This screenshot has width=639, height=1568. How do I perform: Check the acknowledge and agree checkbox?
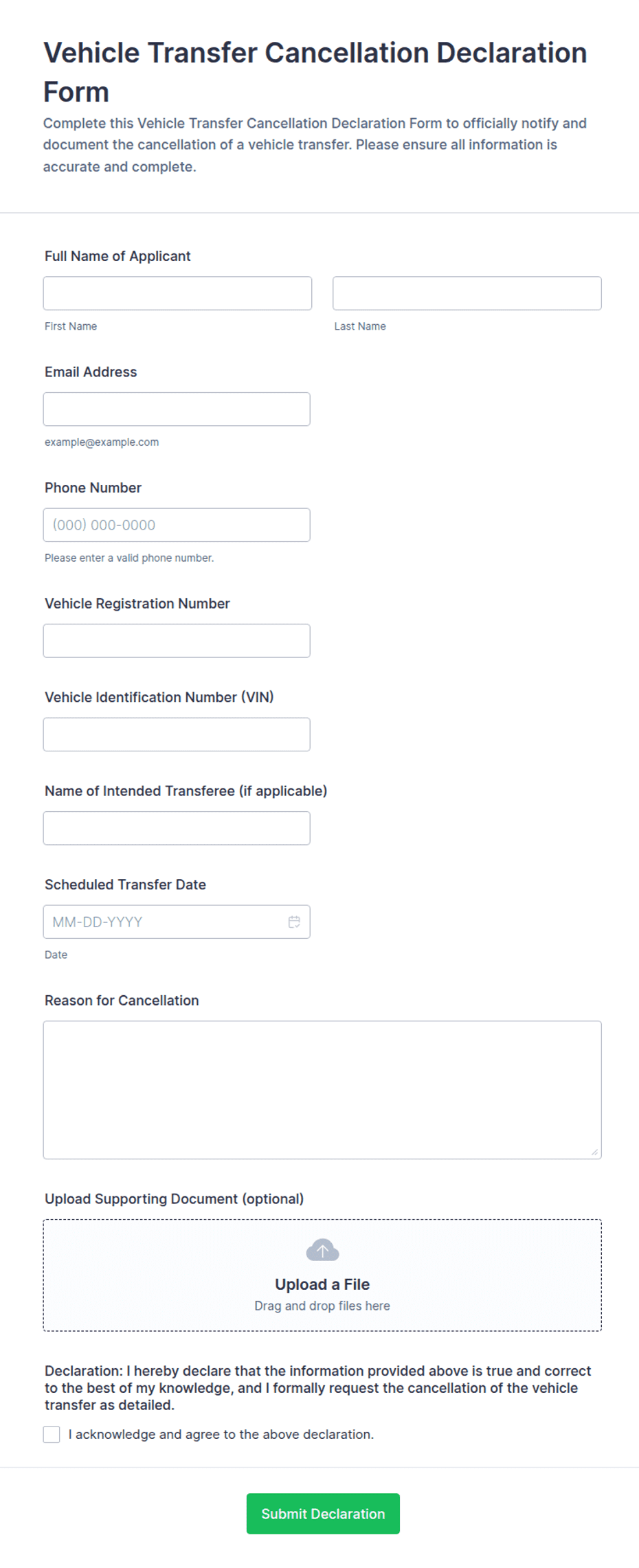[52, 1434]
